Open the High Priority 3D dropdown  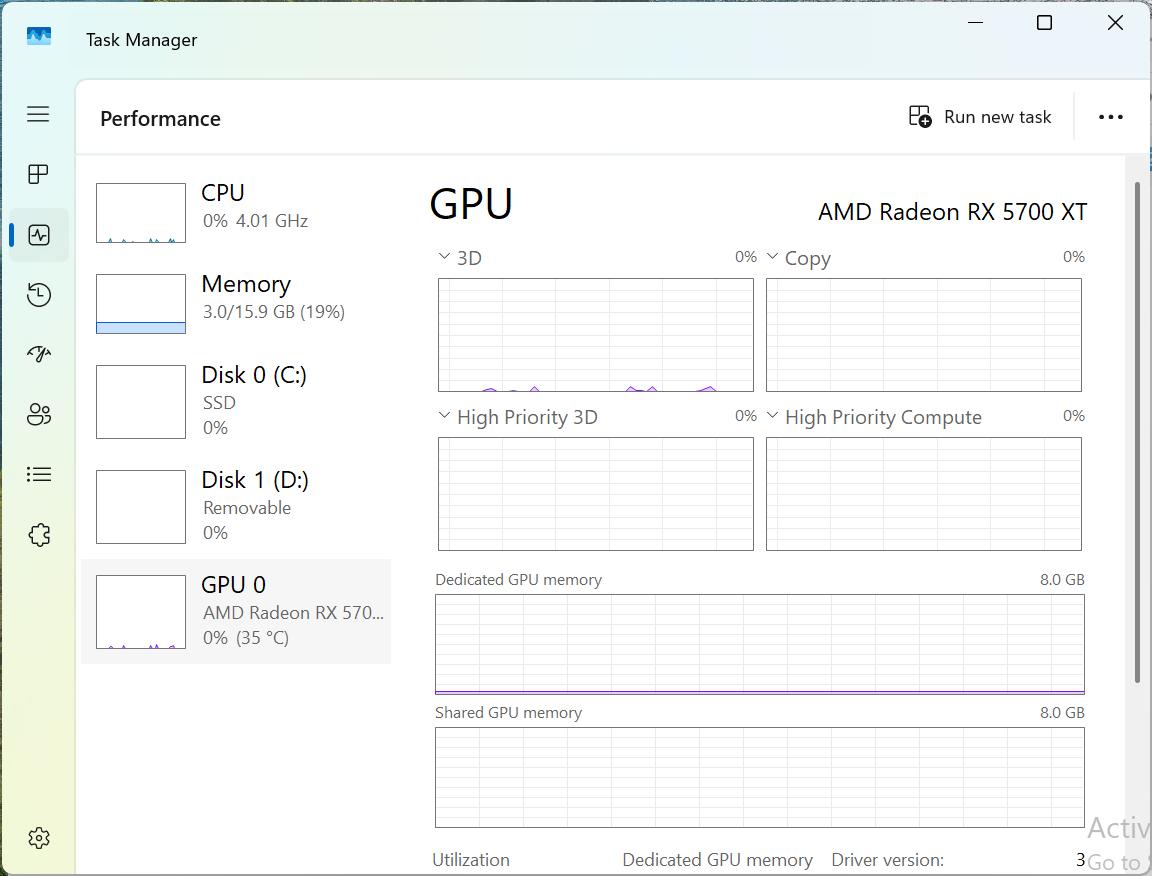pyautogui.click(x=445, y=417)
